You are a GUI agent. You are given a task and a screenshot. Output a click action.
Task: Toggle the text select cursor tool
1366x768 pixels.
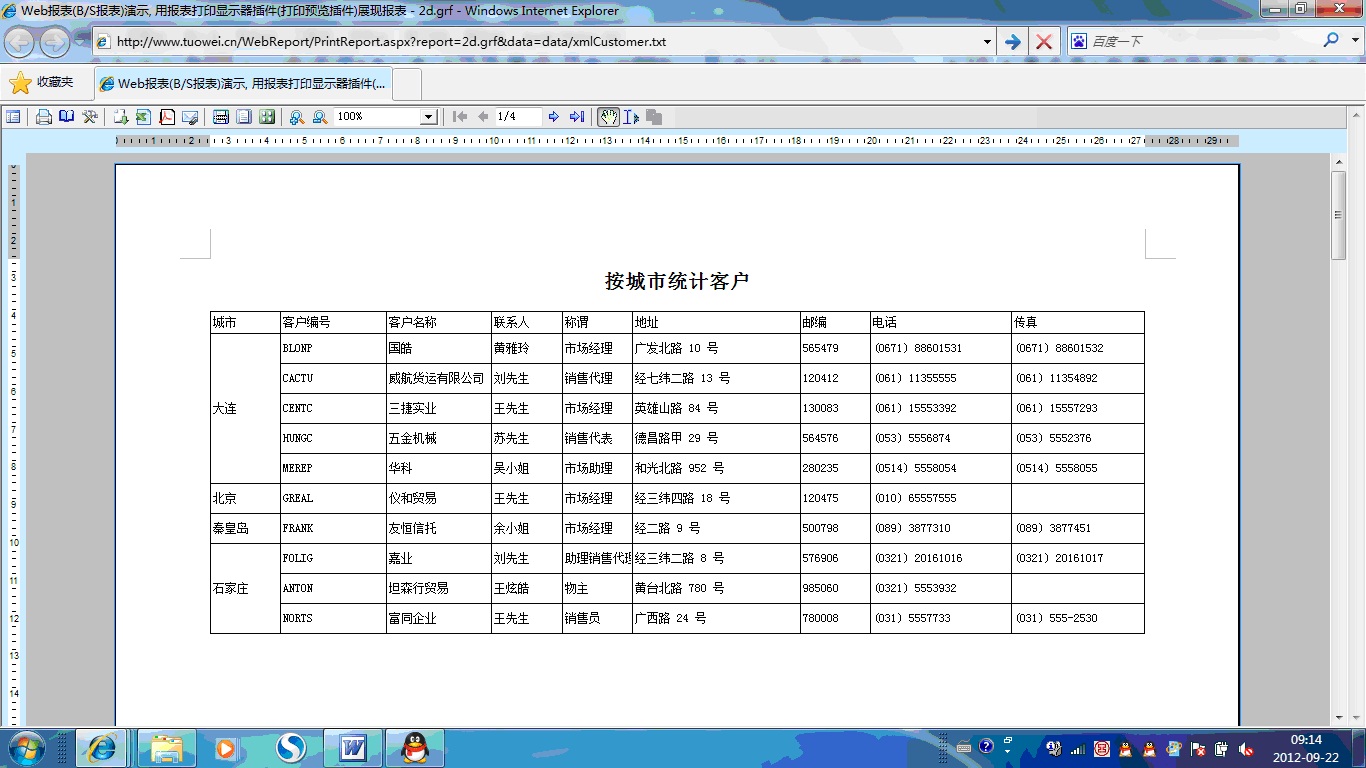(x=631, y=117)
